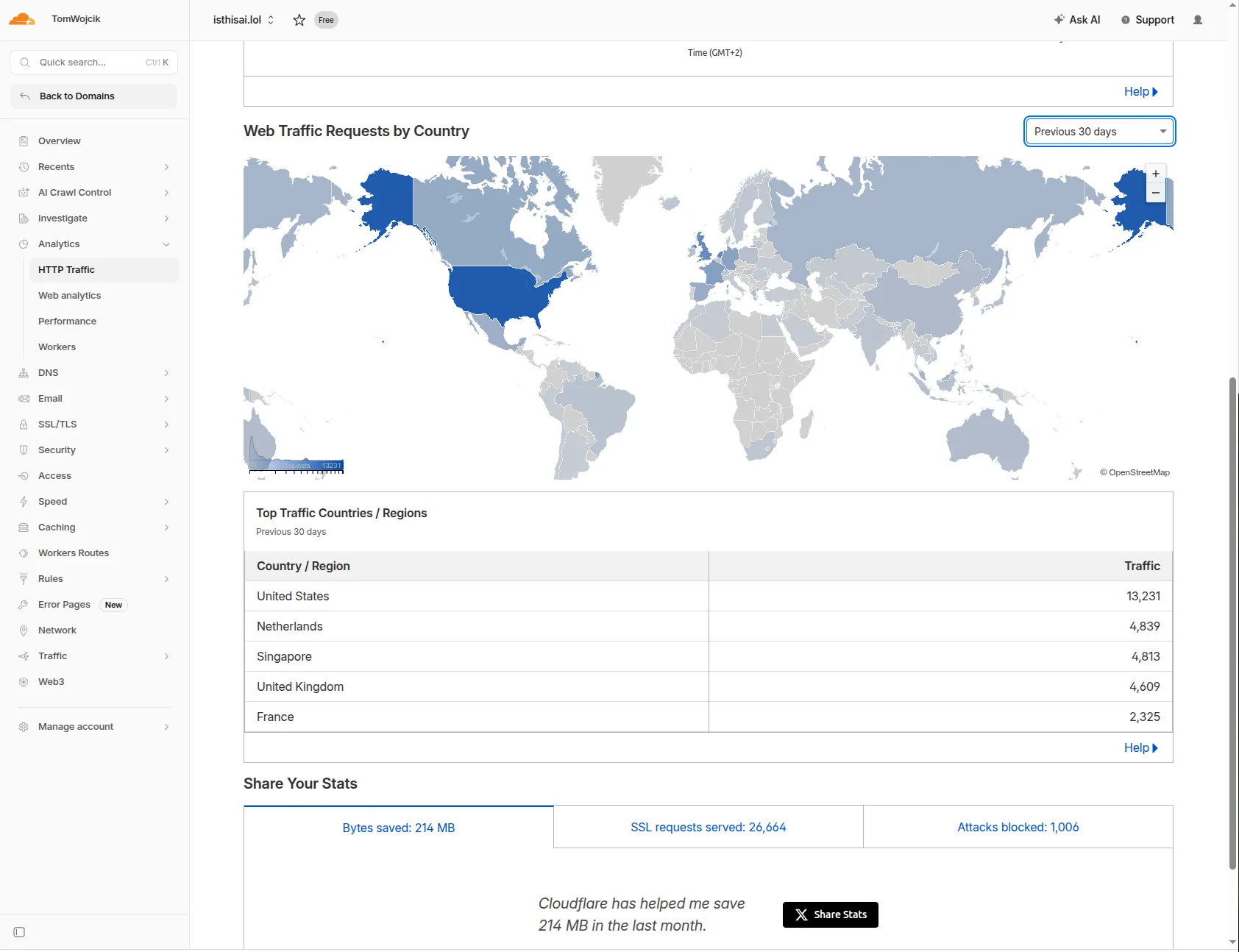1239x952 pixels.
Task: Click the Analytics icon
Action: 24,244
